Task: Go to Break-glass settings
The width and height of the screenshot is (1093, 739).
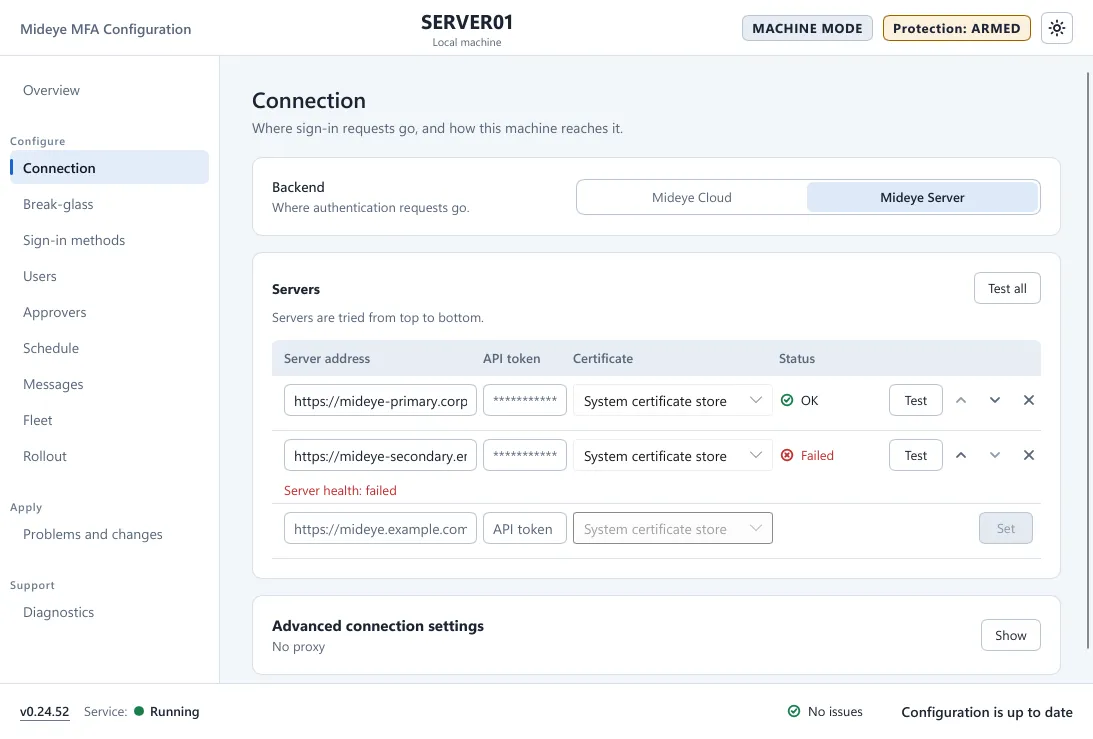Action: pos(109,204)
